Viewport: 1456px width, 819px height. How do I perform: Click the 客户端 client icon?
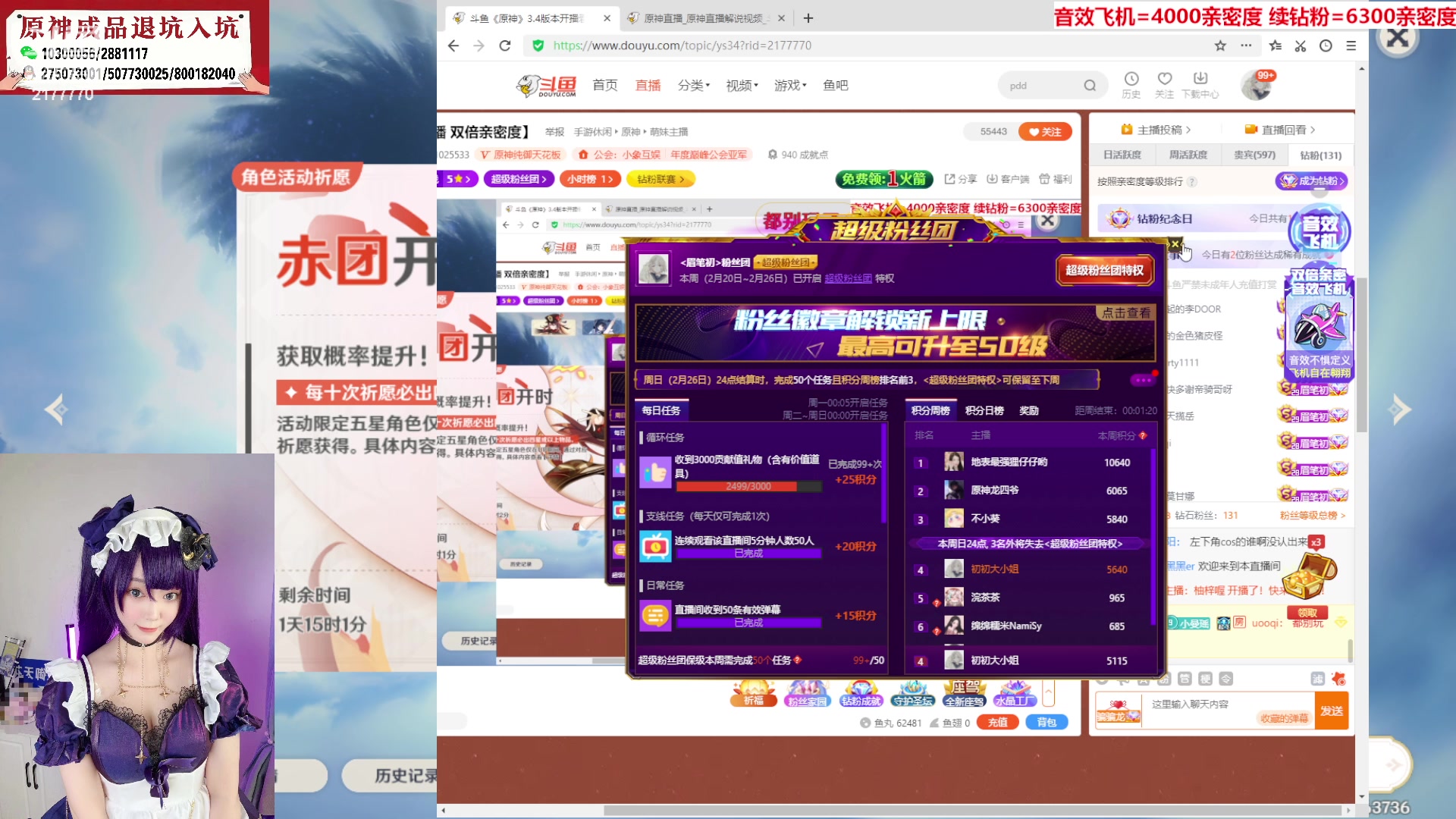pos(1008,179)
